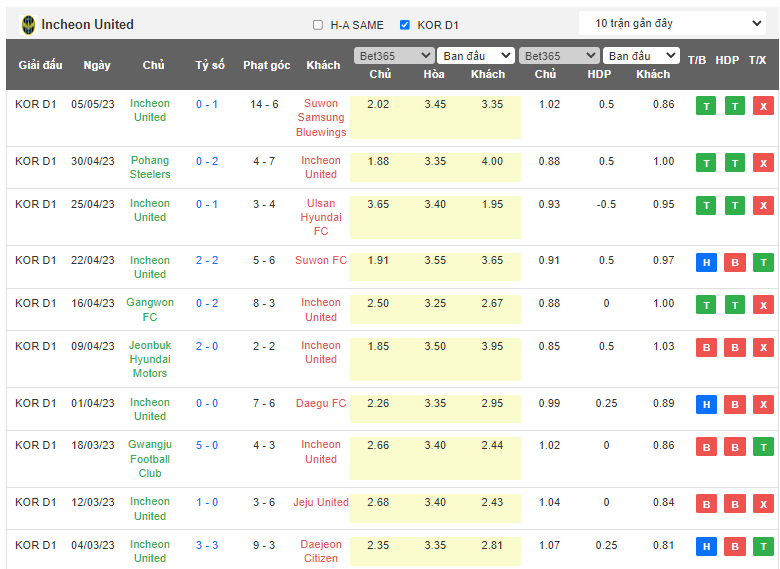Viewport: 780px width, 569px height.
Task: Open the 5 - 0 score link
Action: (x=207, y=445)
